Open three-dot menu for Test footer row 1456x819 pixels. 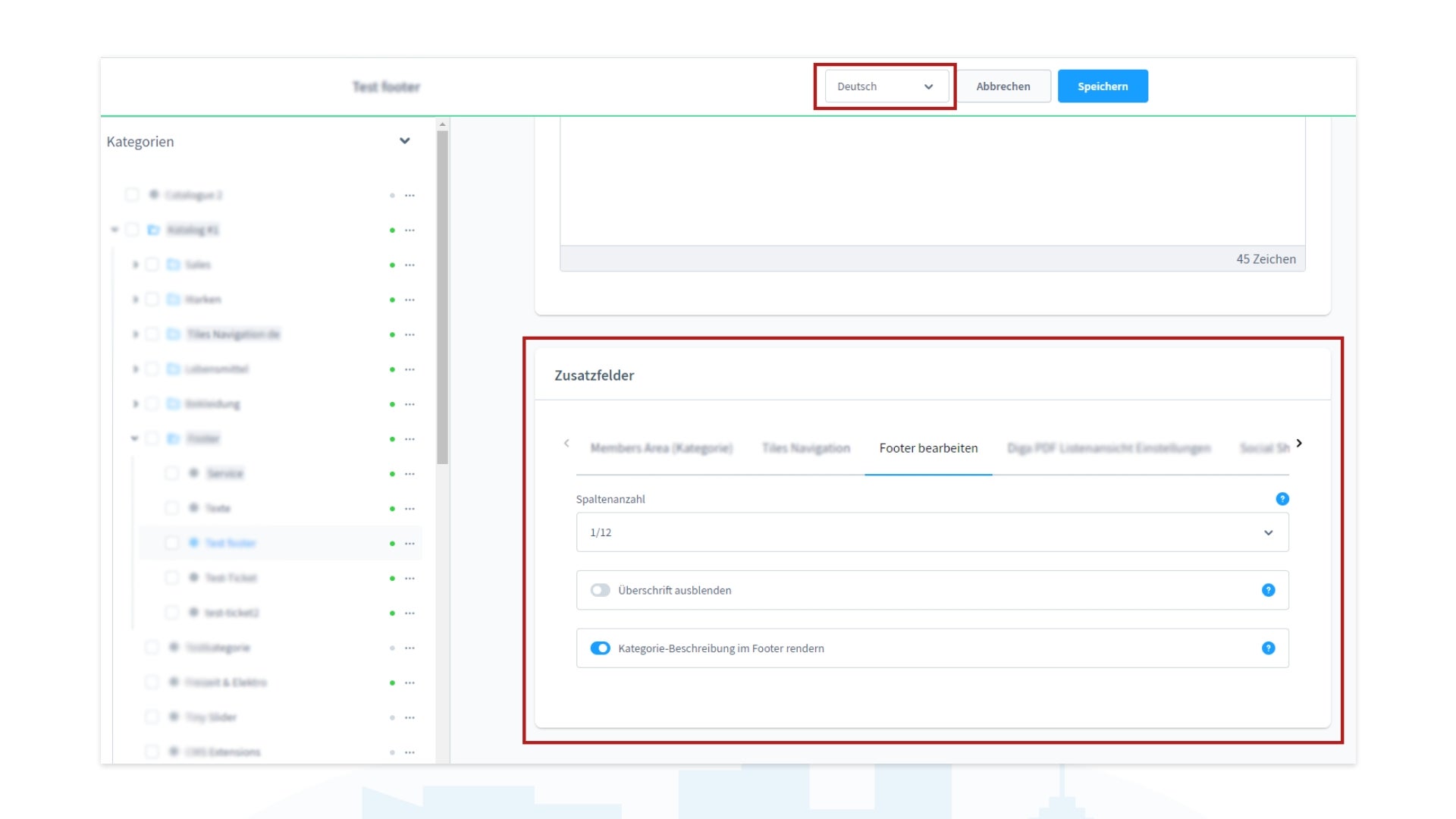tap(409, 544)
